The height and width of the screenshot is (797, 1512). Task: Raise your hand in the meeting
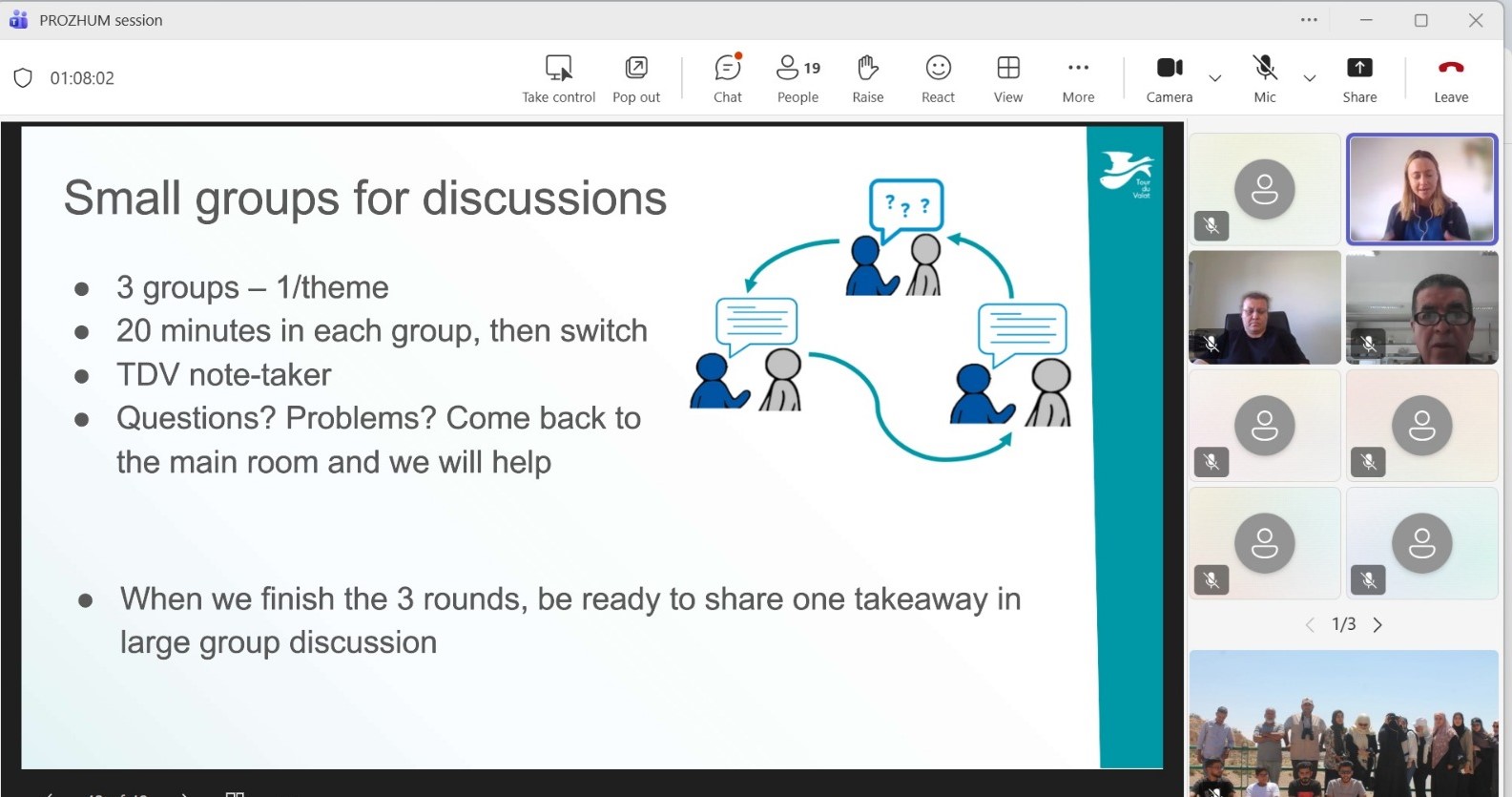pyautogui.click(x=867, y=78)
